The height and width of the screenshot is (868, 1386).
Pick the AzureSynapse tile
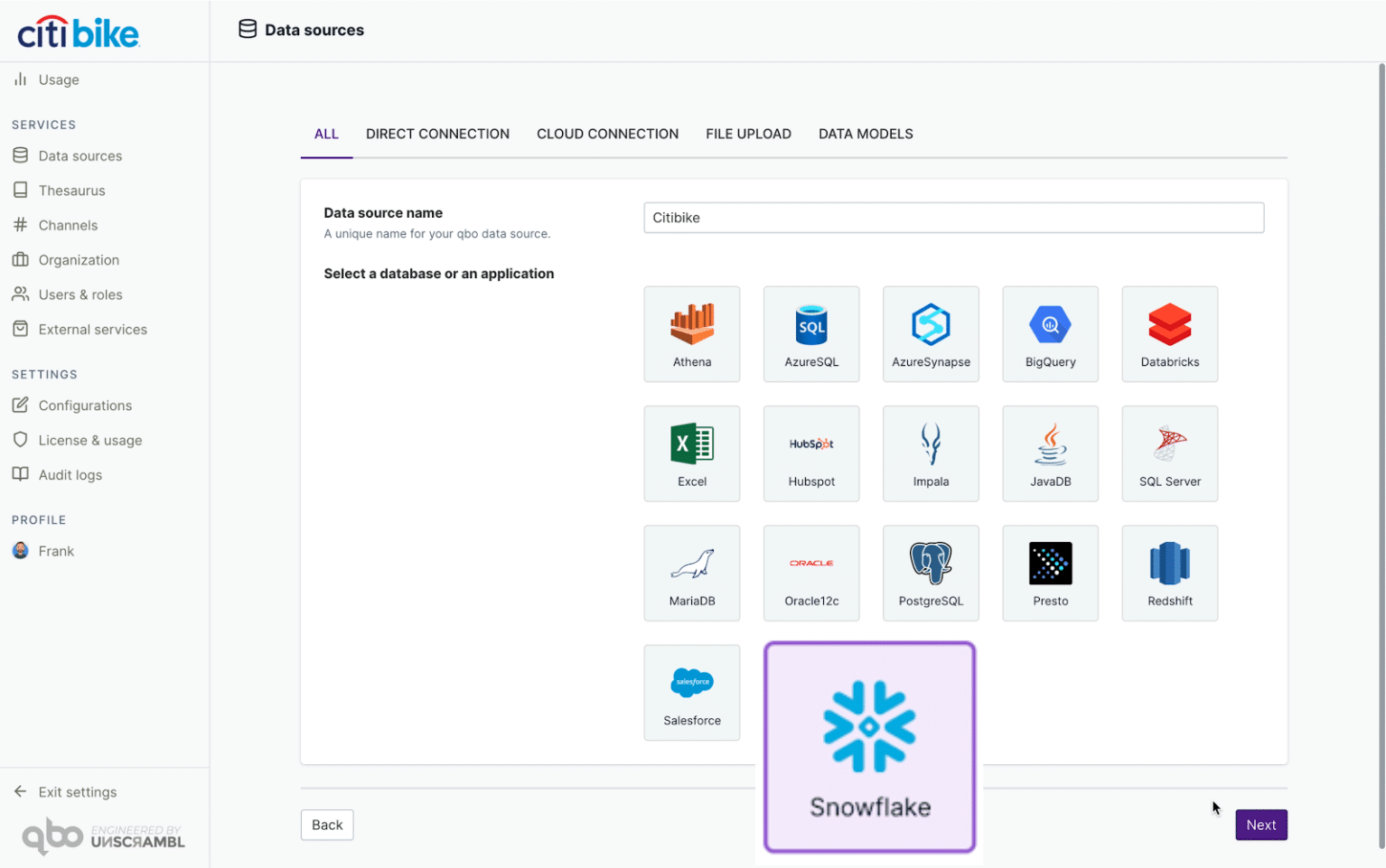(x=931, y=334)
